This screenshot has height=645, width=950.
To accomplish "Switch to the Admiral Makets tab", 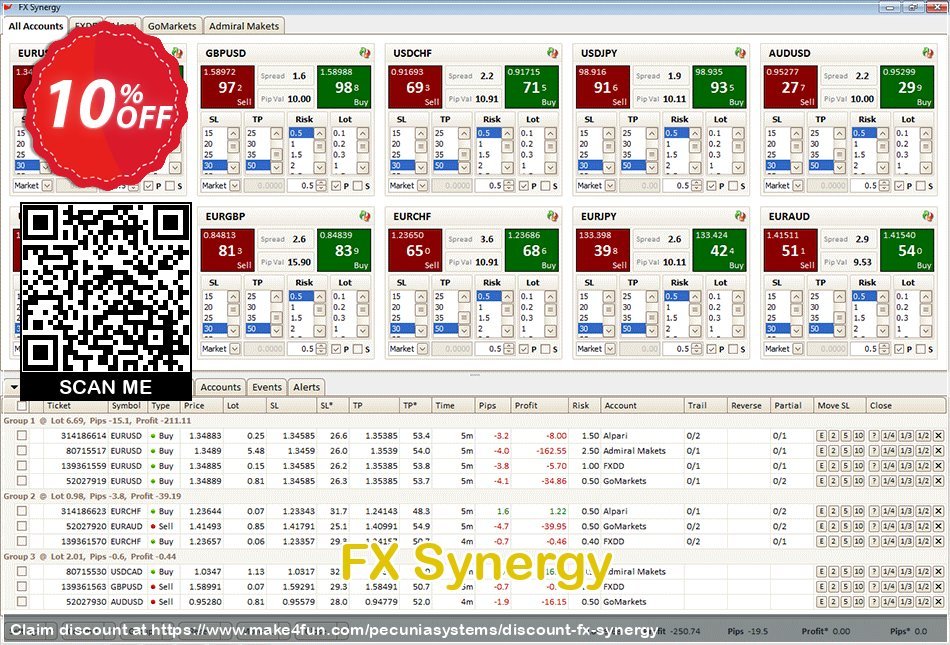I will click(244, 26).
